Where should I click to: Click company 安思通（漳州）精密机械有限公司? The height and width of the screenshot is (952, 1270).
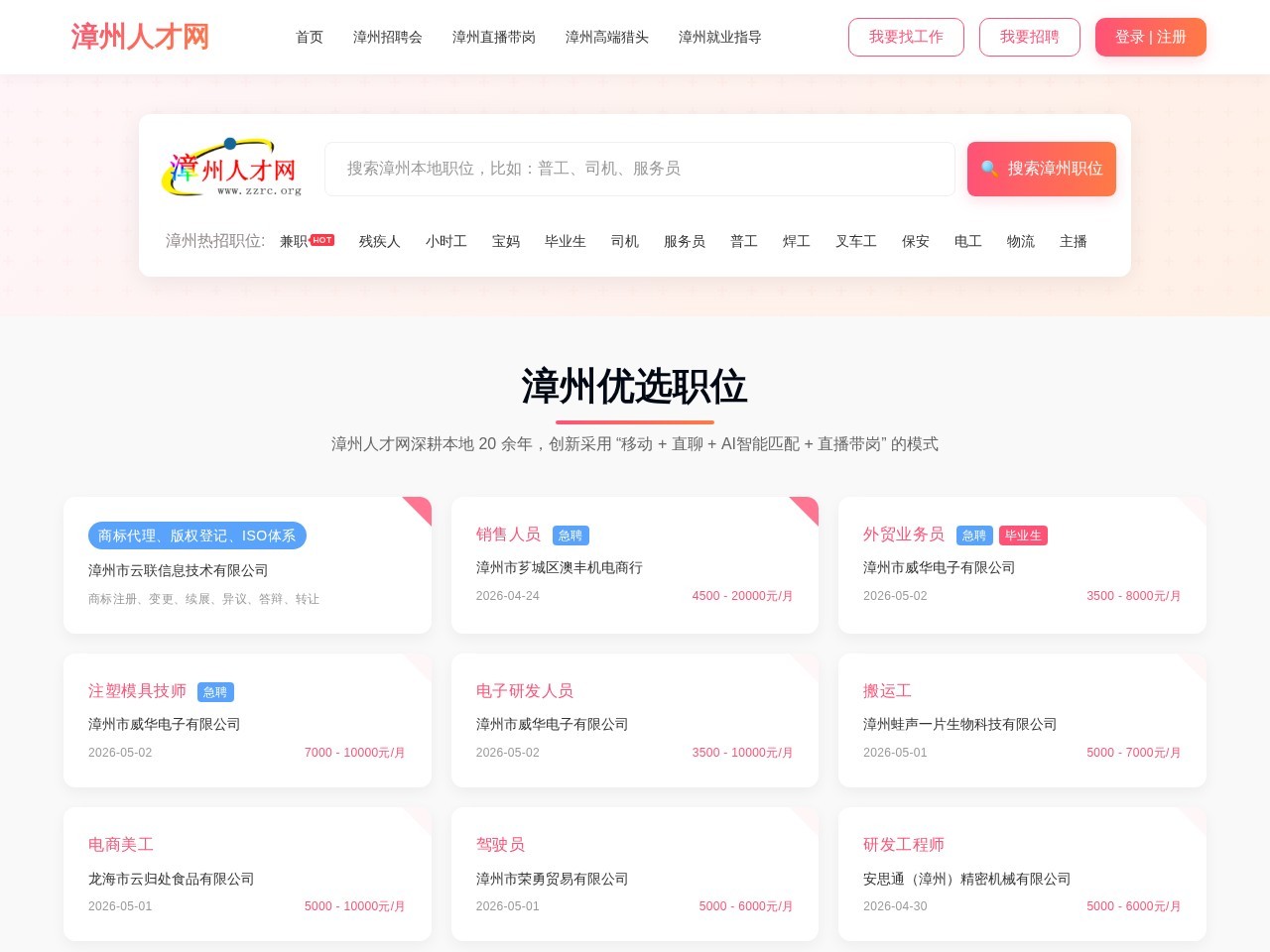pos(967,880)
